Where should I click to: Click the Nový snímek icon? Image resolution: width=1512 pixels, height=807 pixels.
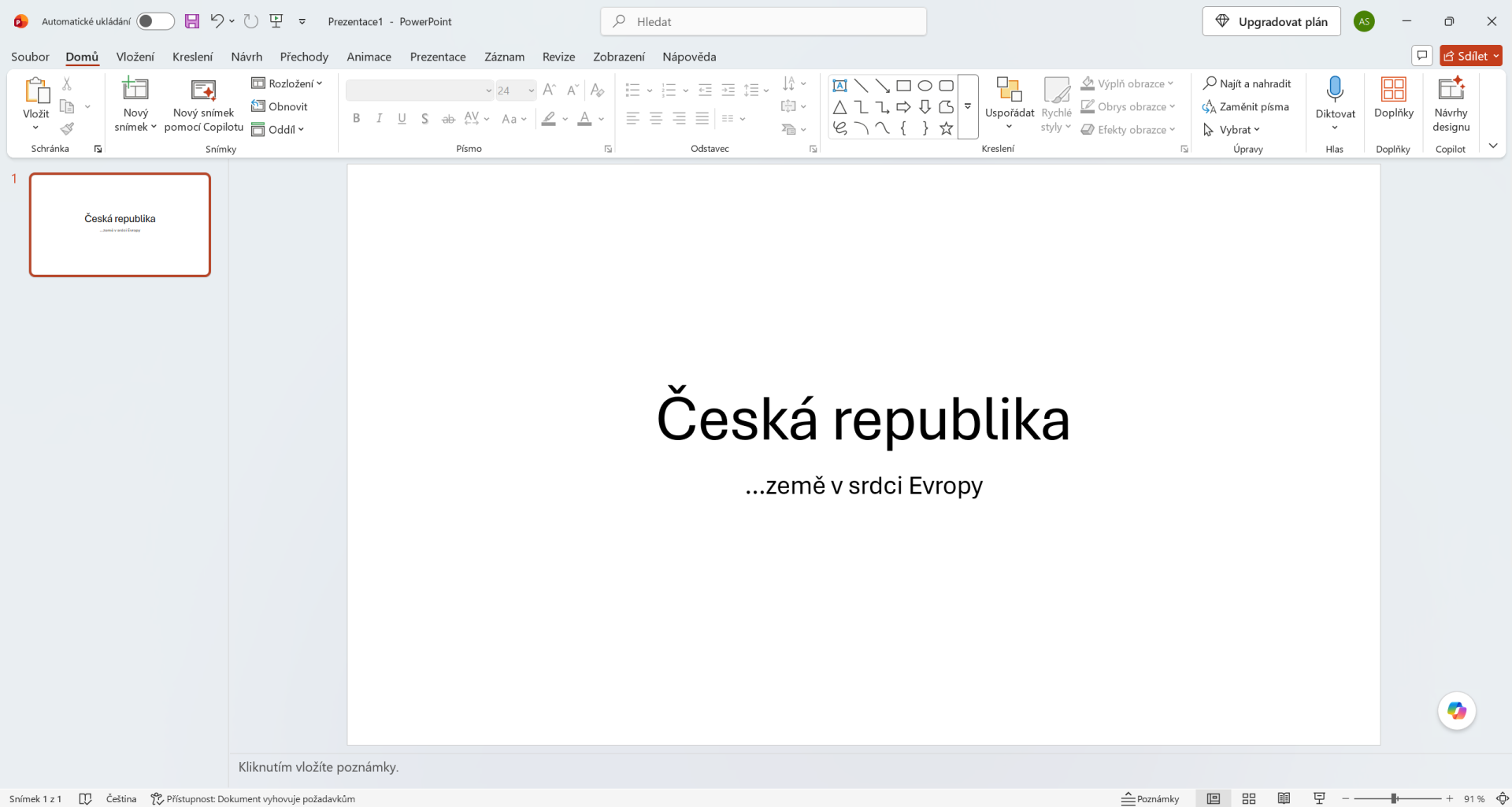135,89
